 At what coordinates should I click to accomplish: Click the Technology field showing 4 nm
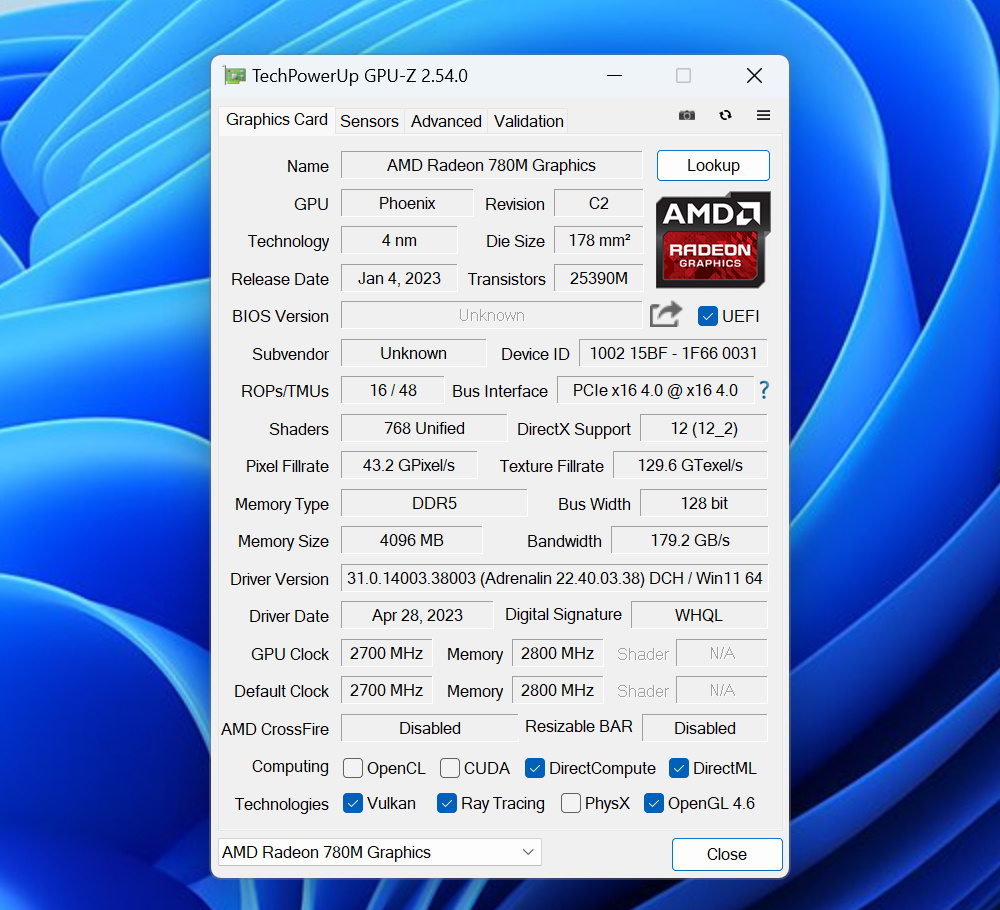[x=399, y=240]
